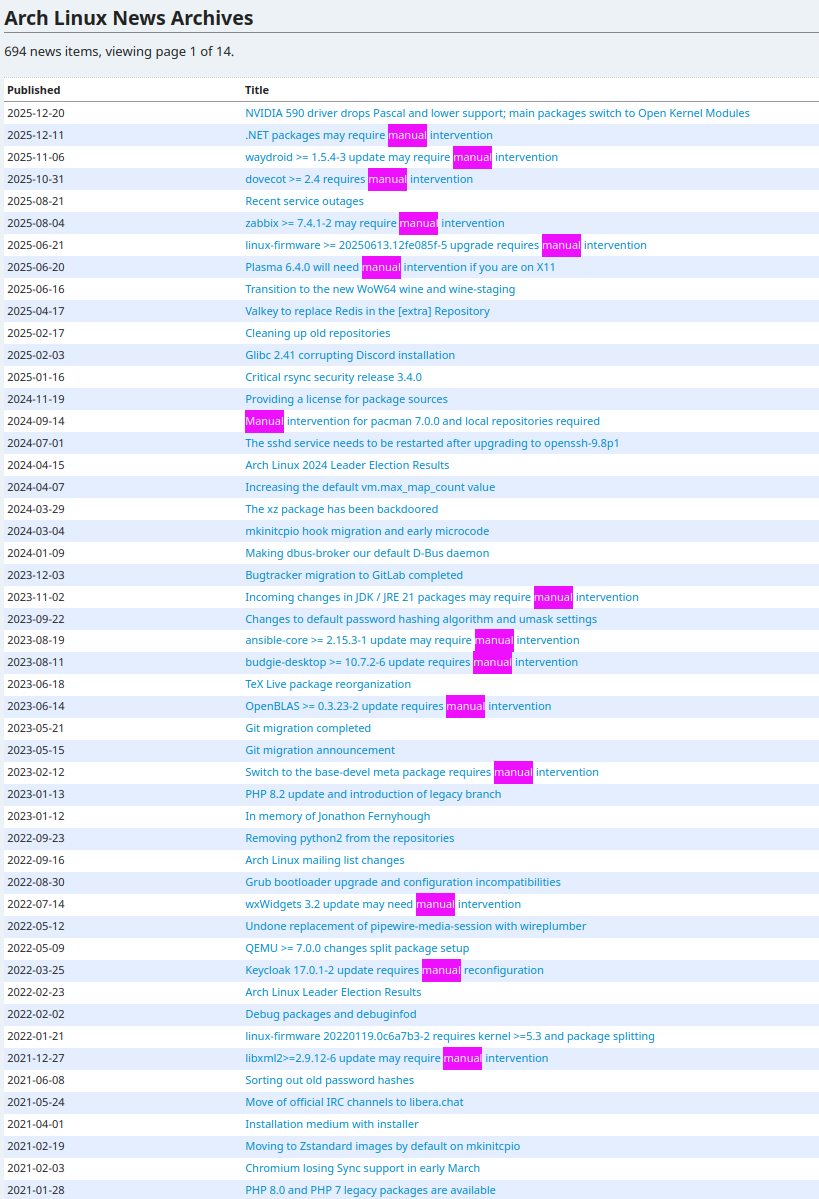The height and width of the screenshot is (1199, 819).
Task: Open "The xz package has been backdoored"
Action: [342, 509]
